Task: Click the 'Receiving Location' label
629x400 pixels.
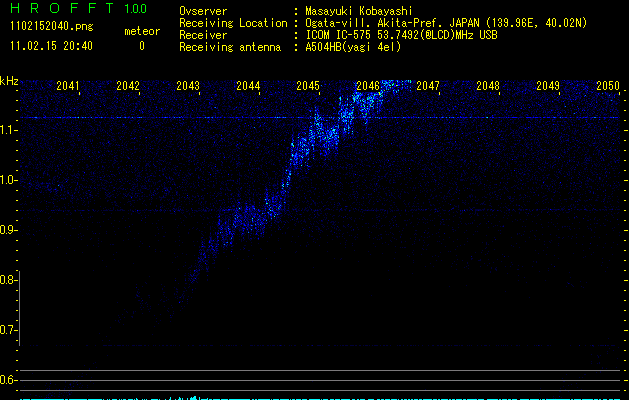Action: click(x=233, y=23)
